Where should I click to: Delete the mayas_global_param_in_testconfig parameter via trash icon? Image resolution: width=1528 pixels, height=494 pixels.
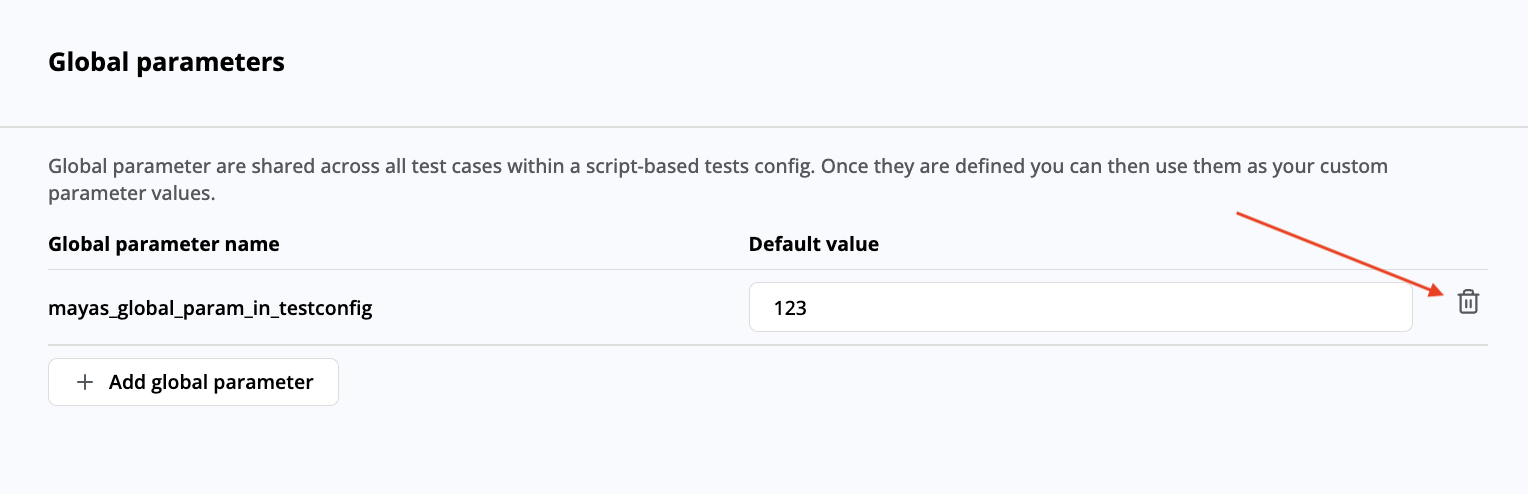[x=1467, y=301]
